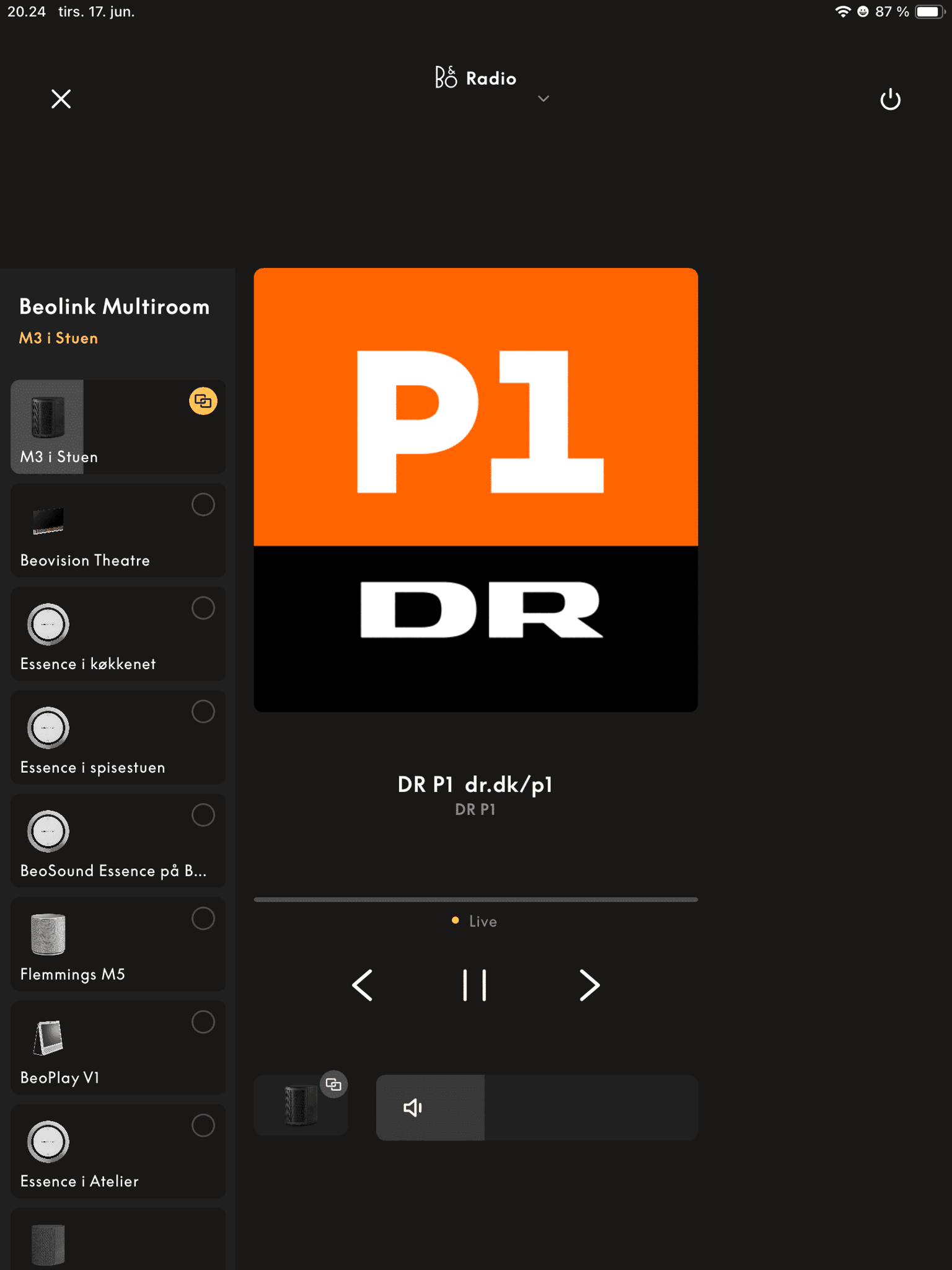
Task: Tap the 20.24 clock in status bar
Action: coord(27,12)
